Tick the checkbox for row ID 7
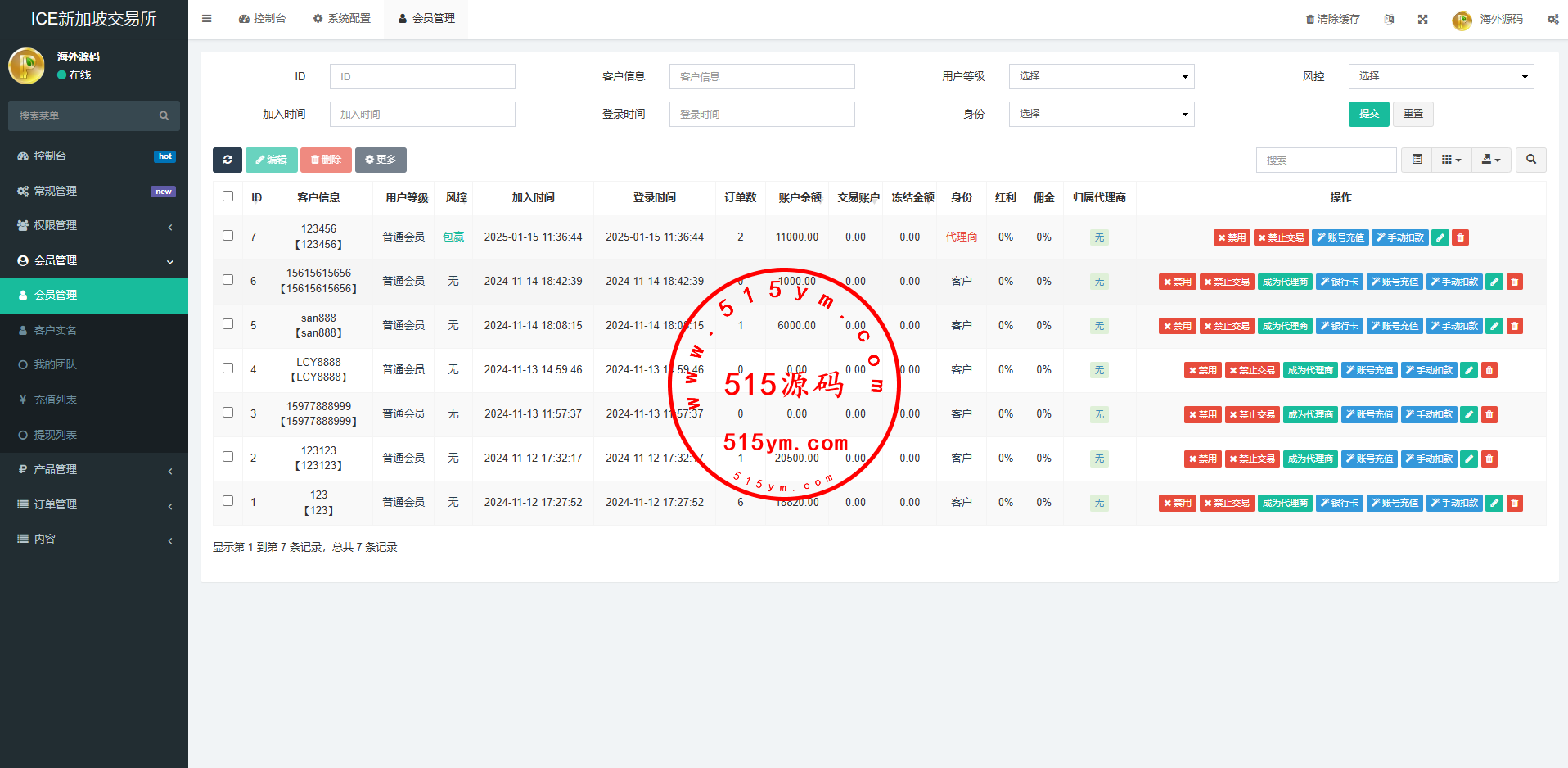 coord(228,236)
